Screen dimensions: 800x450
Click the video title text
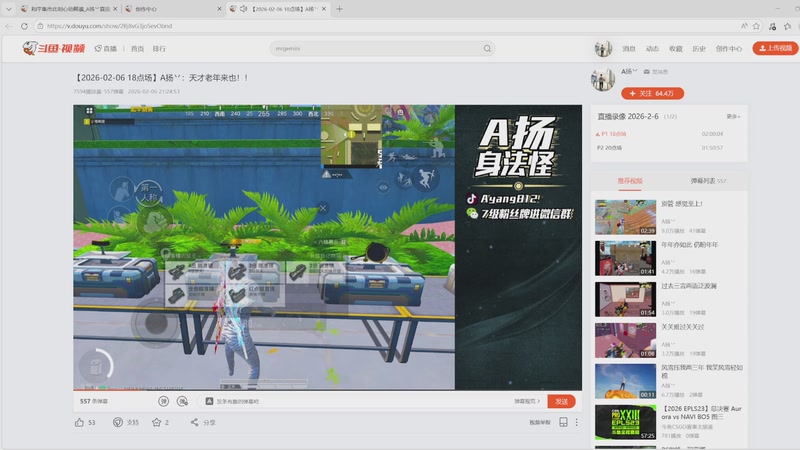(x=161, y=78)
